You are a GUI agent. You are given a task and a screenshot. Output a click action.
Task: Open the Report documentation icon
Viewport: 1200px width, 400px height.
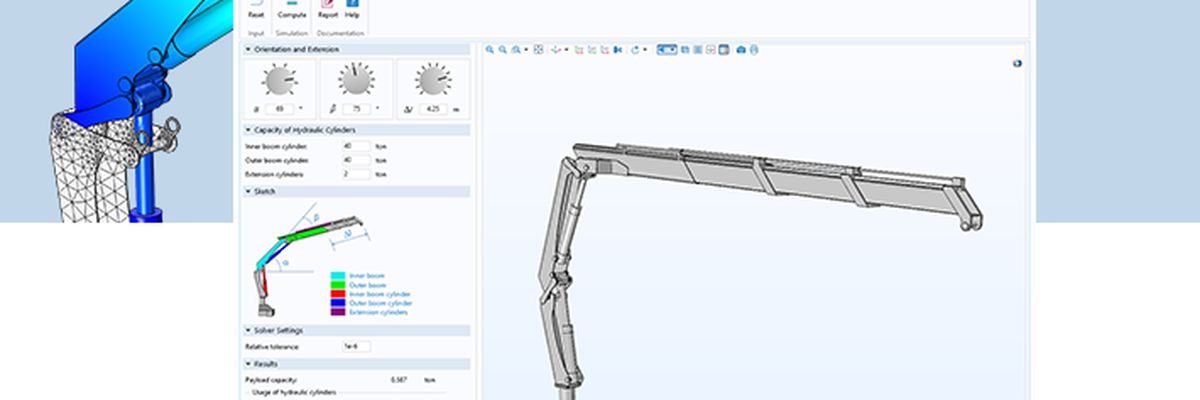[x=327, y=11]
